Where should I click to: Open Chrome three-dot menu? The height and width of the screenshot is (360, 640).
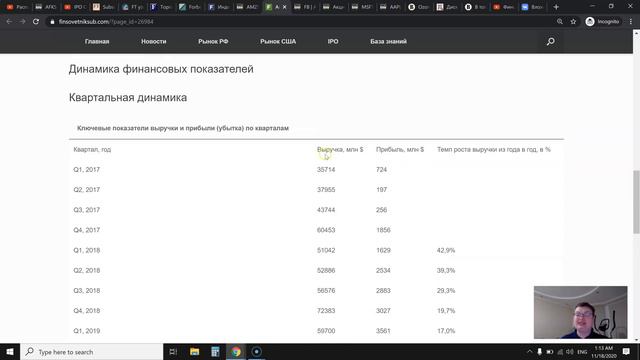coord(631,22)
